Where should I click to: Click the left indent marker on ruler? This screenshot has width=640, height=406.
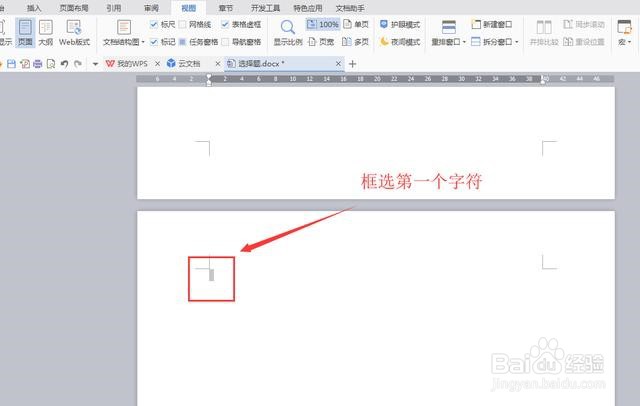(x=209, y=80)
